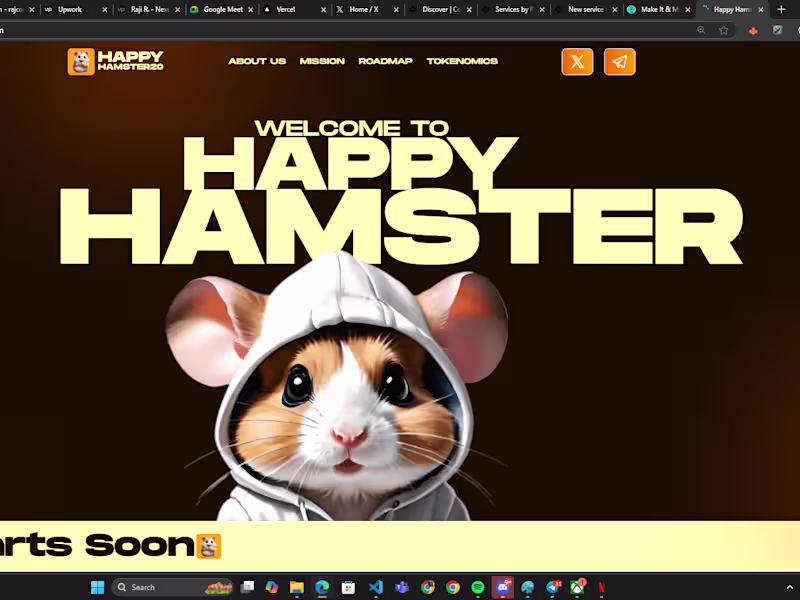Open Spotify from the taskbar
The width and height of the screenshot is (800, 600).
click(478, 587)
